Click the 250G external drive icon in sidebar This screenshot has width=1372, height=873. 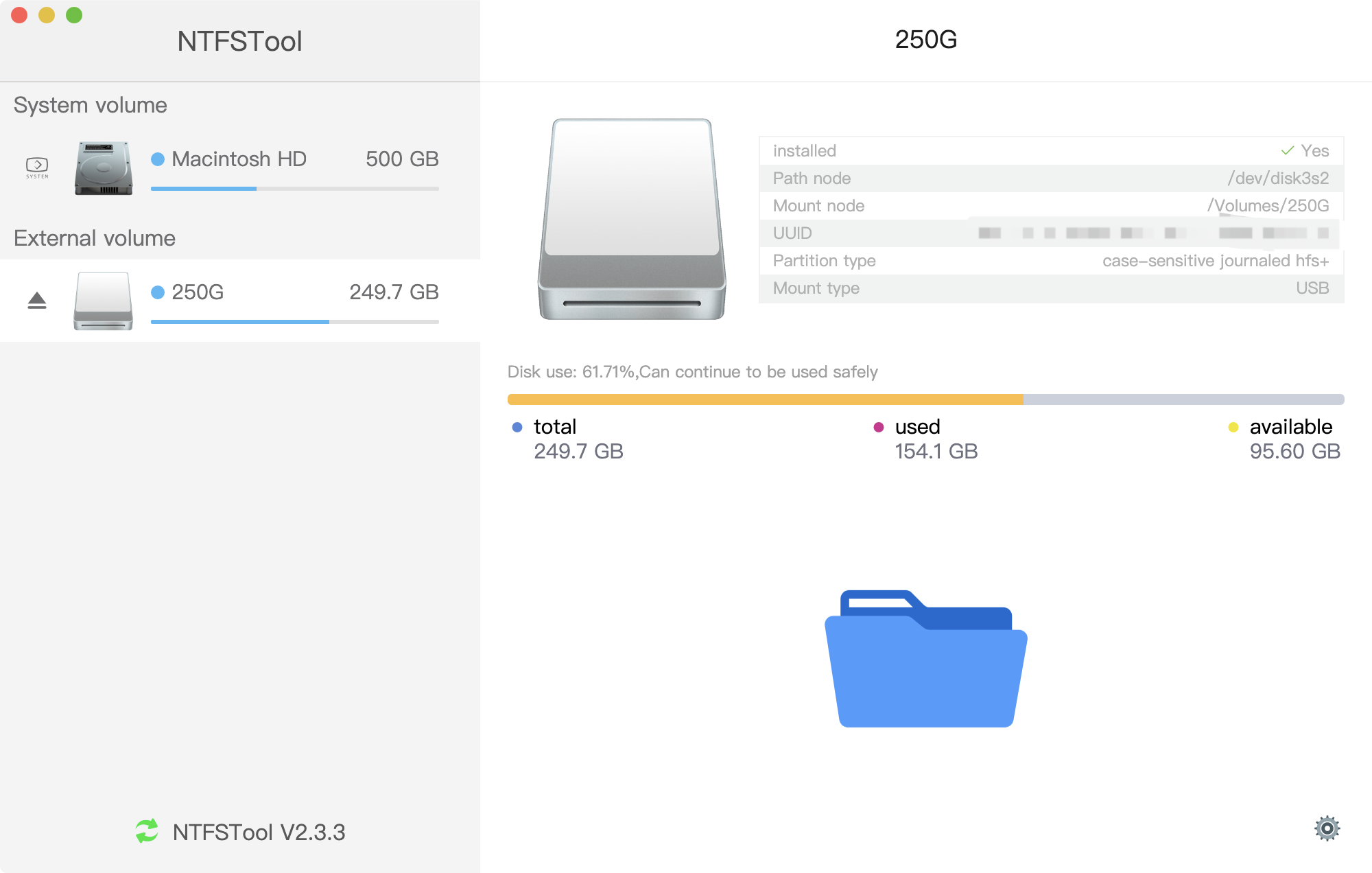[104, 301]
